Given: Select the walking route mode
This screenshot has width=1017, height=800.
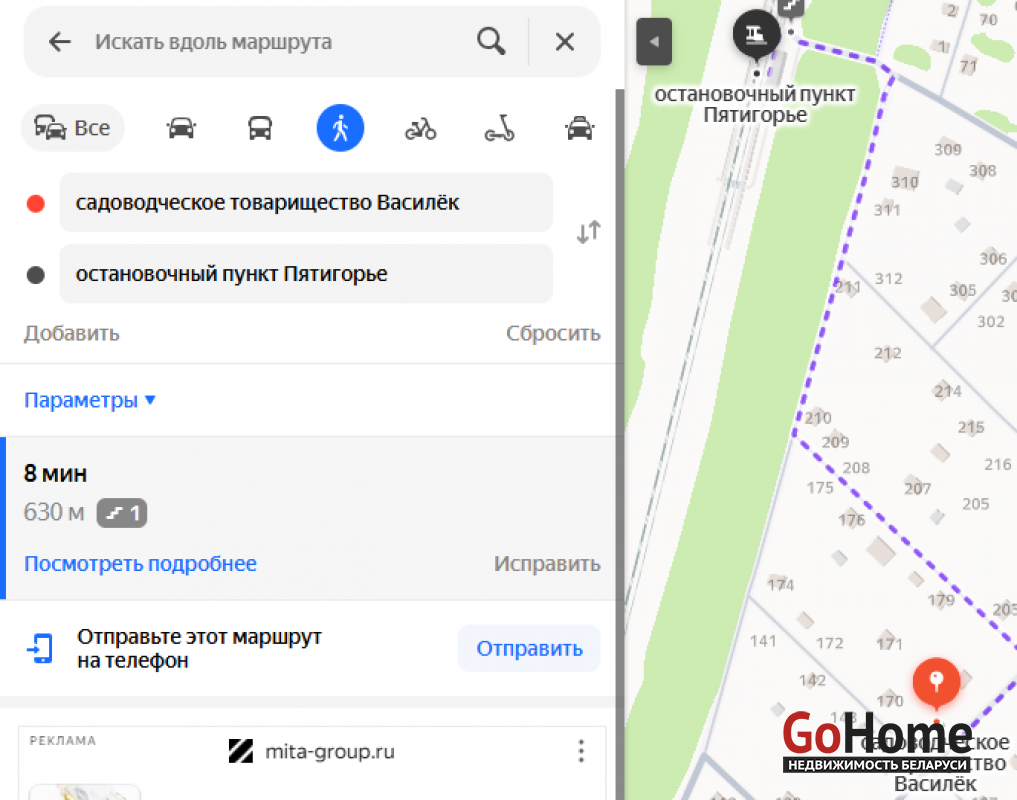Looking at the screenshot, I should pos(341,128).
